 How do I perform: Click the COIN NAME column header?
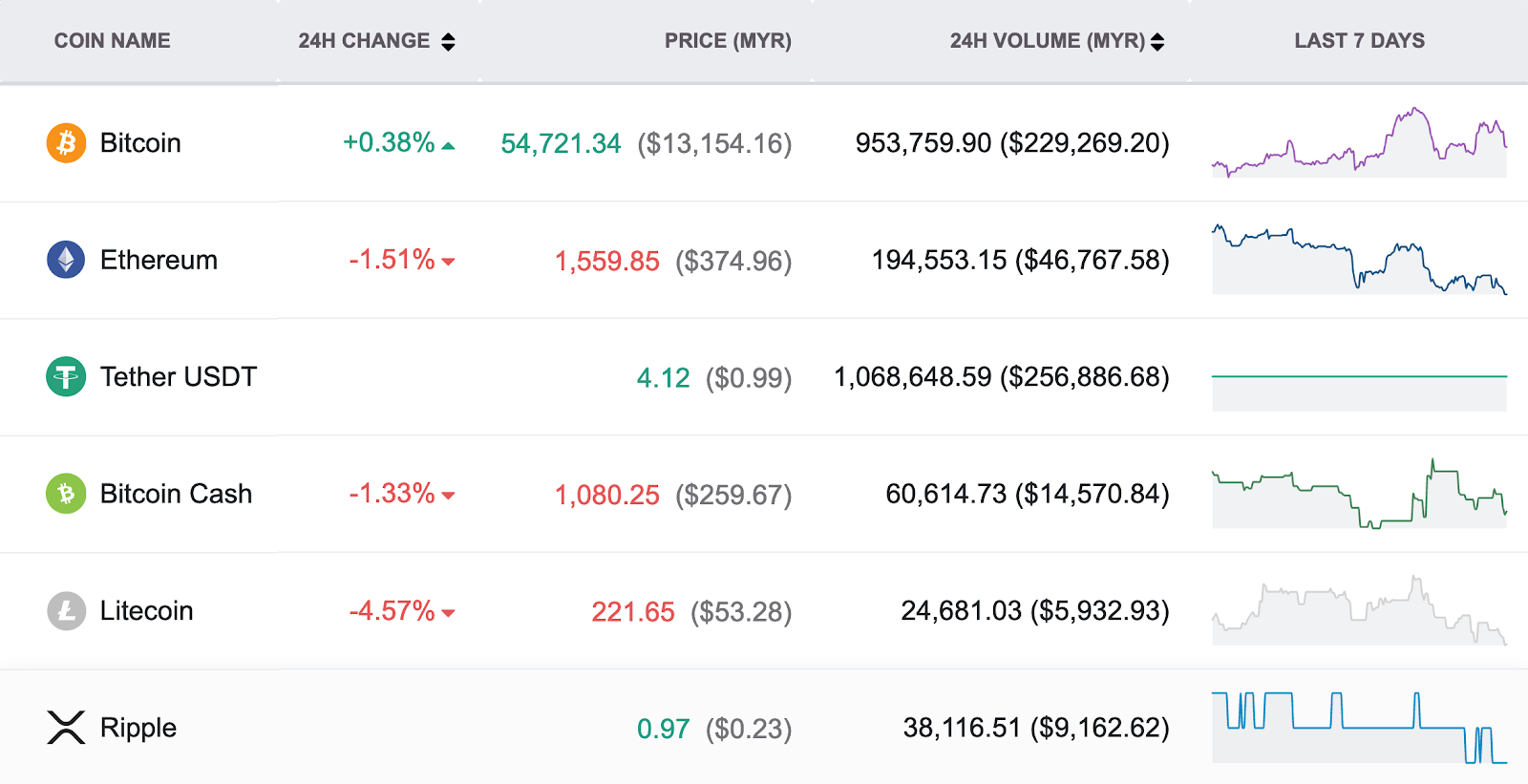pyautogui.click(x=112, y=41)
